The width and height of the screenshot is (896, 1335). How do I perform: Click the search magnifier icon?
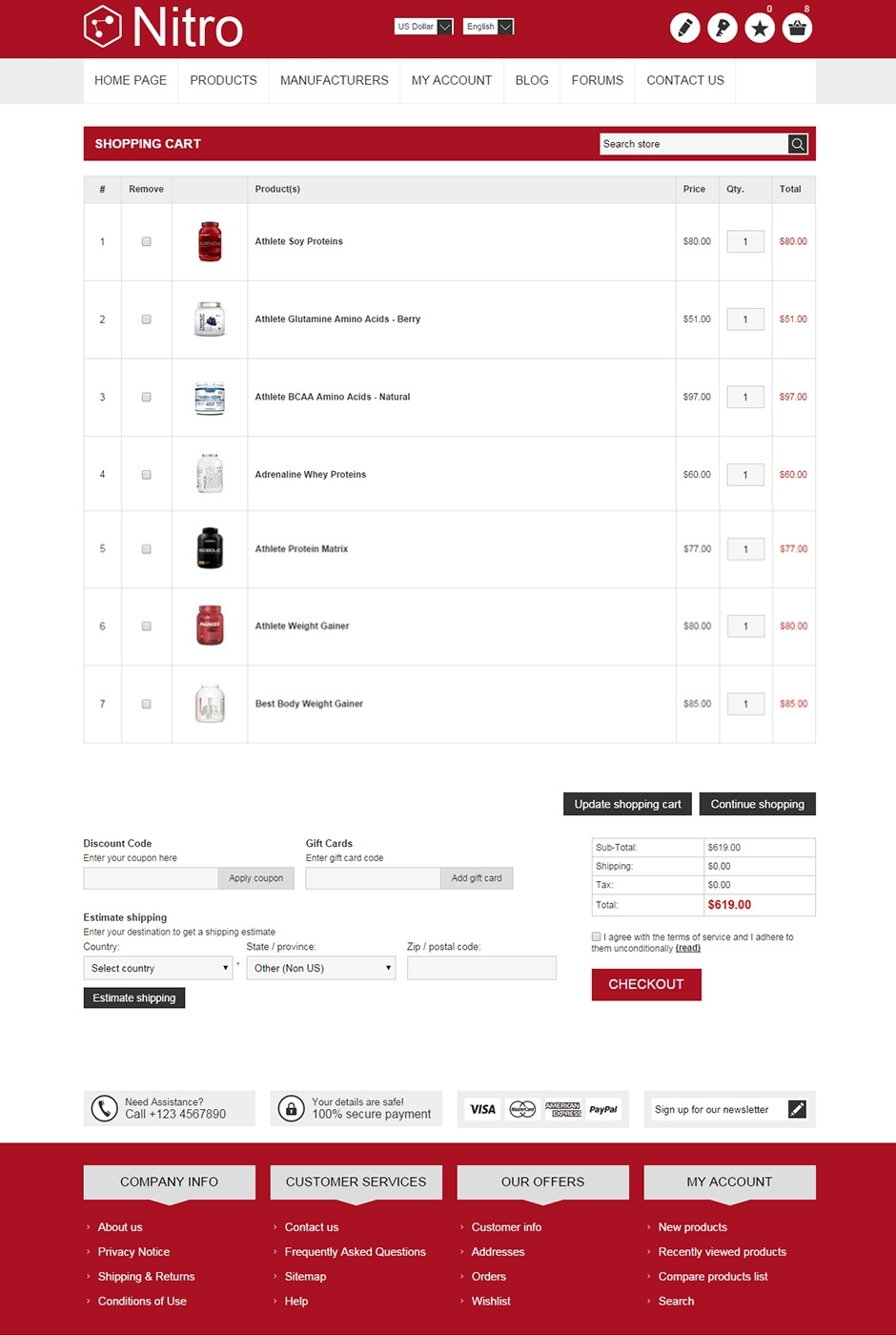tap(798, 144)
